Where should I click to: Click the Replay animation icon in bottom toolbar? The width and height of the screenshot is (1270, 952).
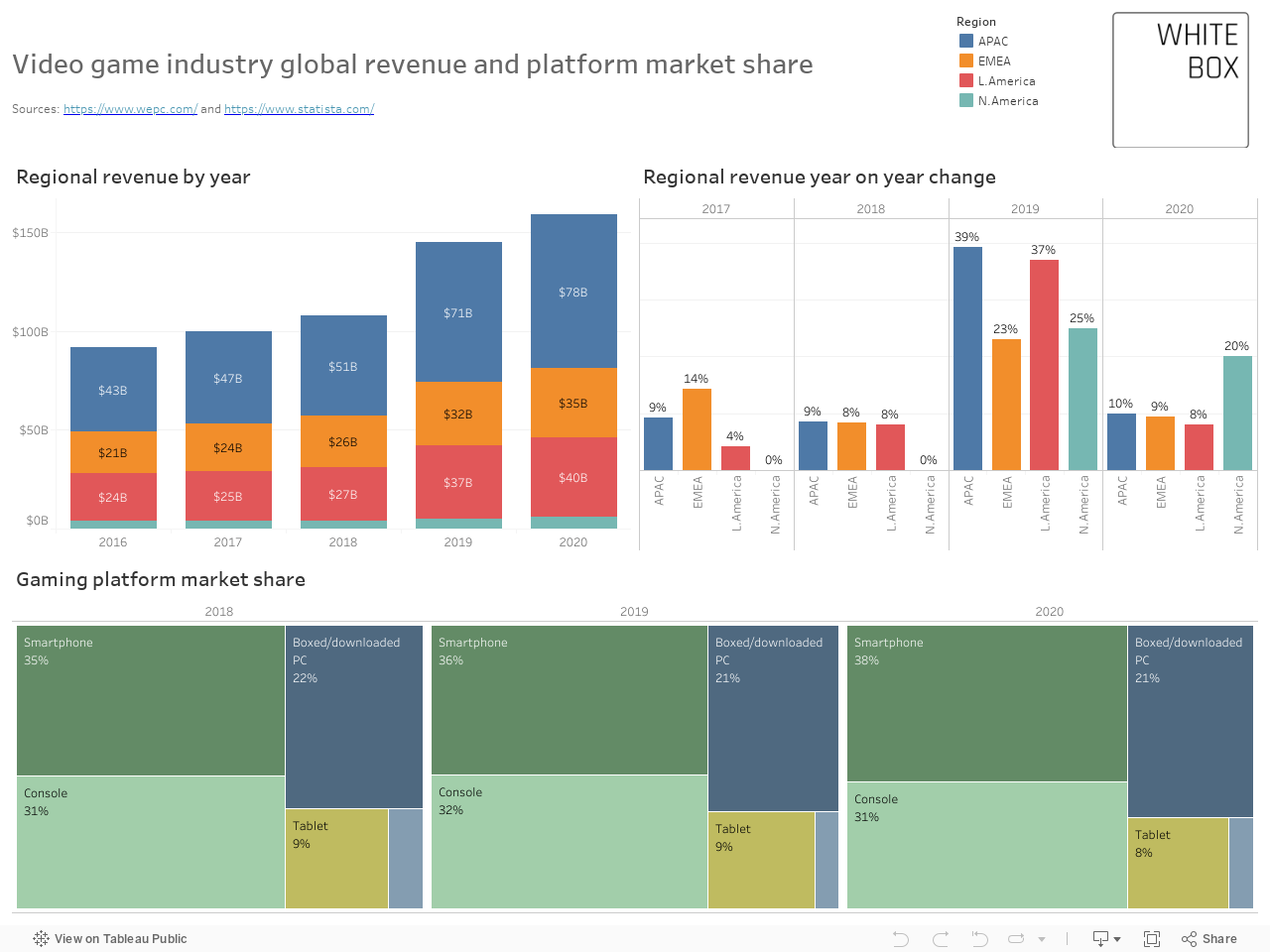[x=1016, y=938]
